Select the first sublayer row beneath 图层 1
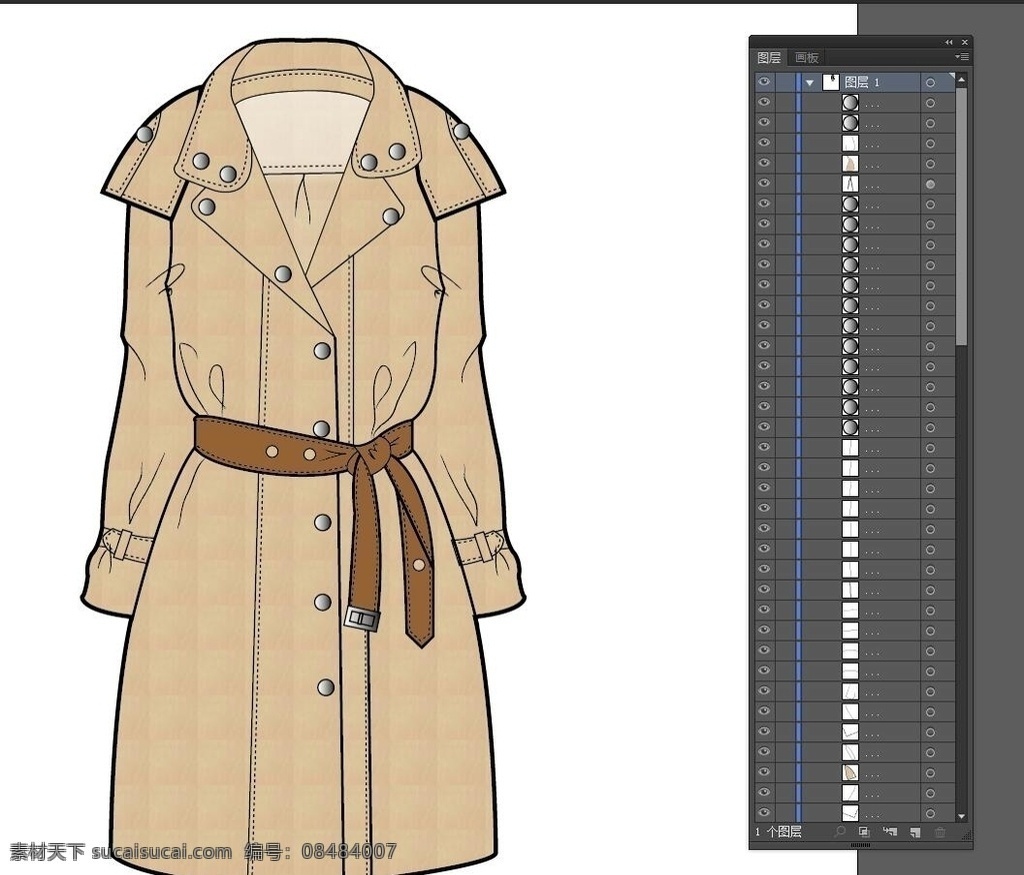This screenshot has width=1024, height=875. 856,103
